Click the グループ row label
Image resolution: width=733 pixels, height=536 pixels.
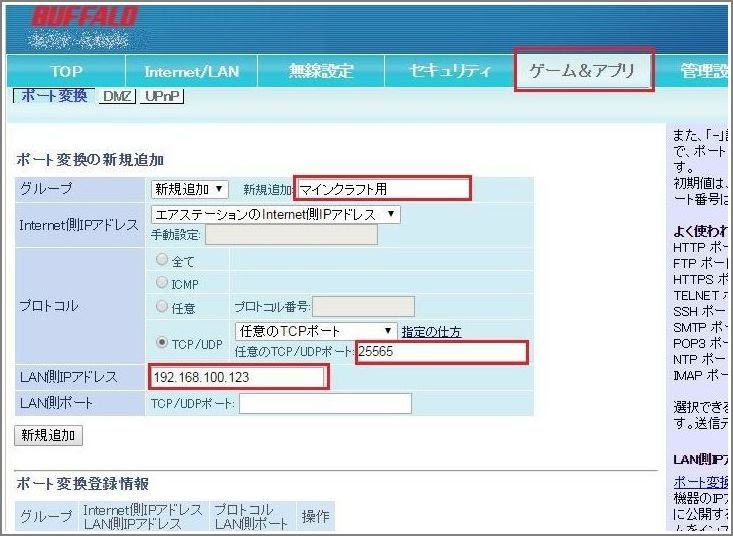point(46,189)
